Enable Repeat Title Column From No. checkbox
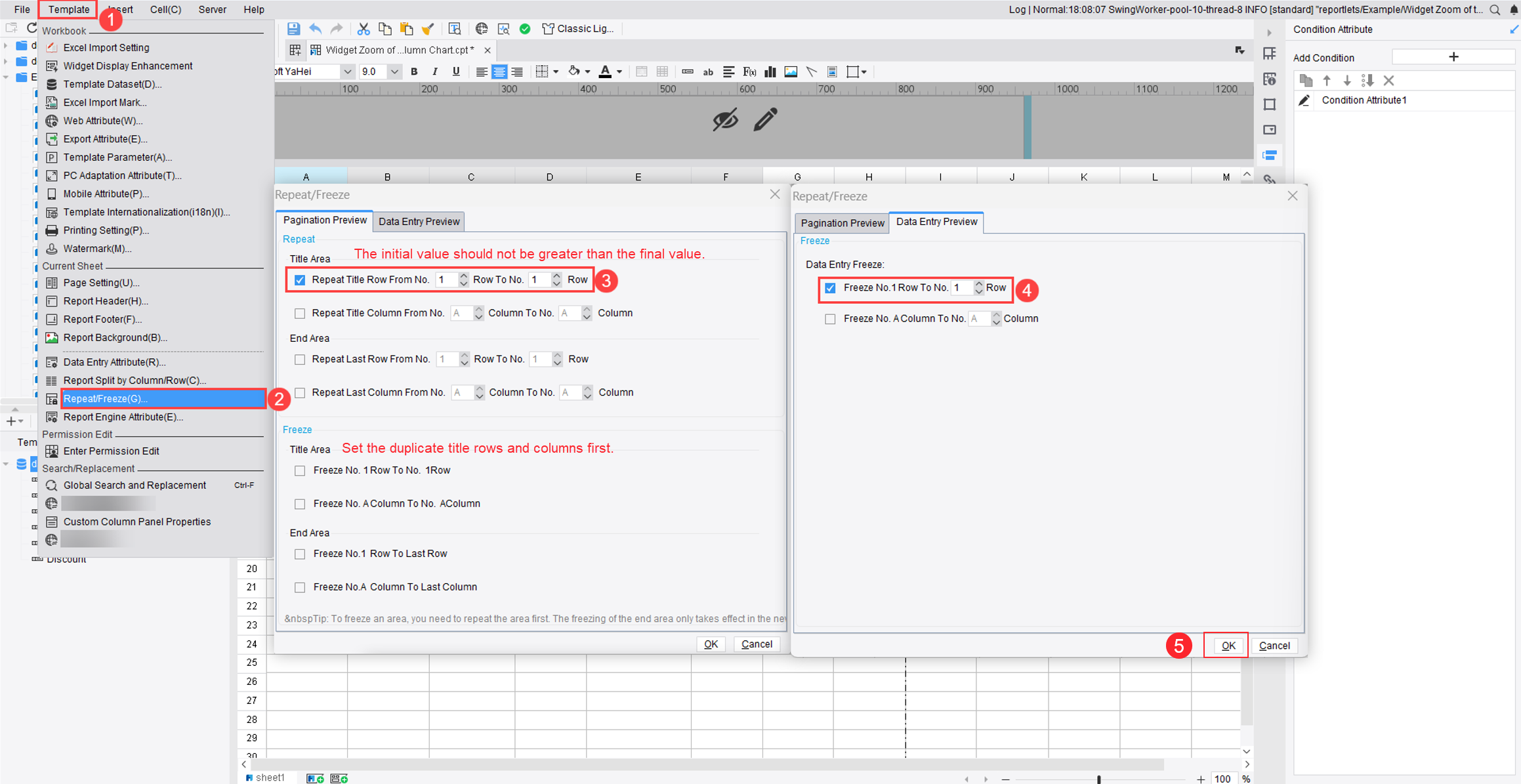1521x784 pixels. (300, 314)
